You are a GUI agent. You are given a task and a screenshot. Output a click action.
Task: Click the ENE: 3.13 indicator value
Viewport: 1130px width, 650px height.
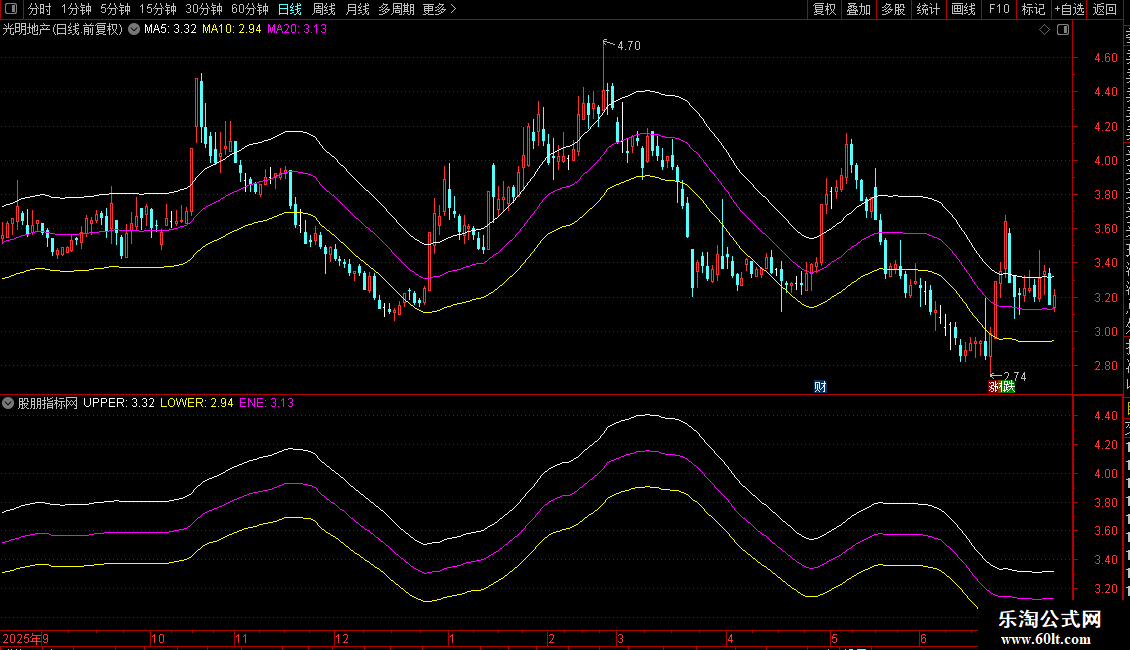pos(267,403)
